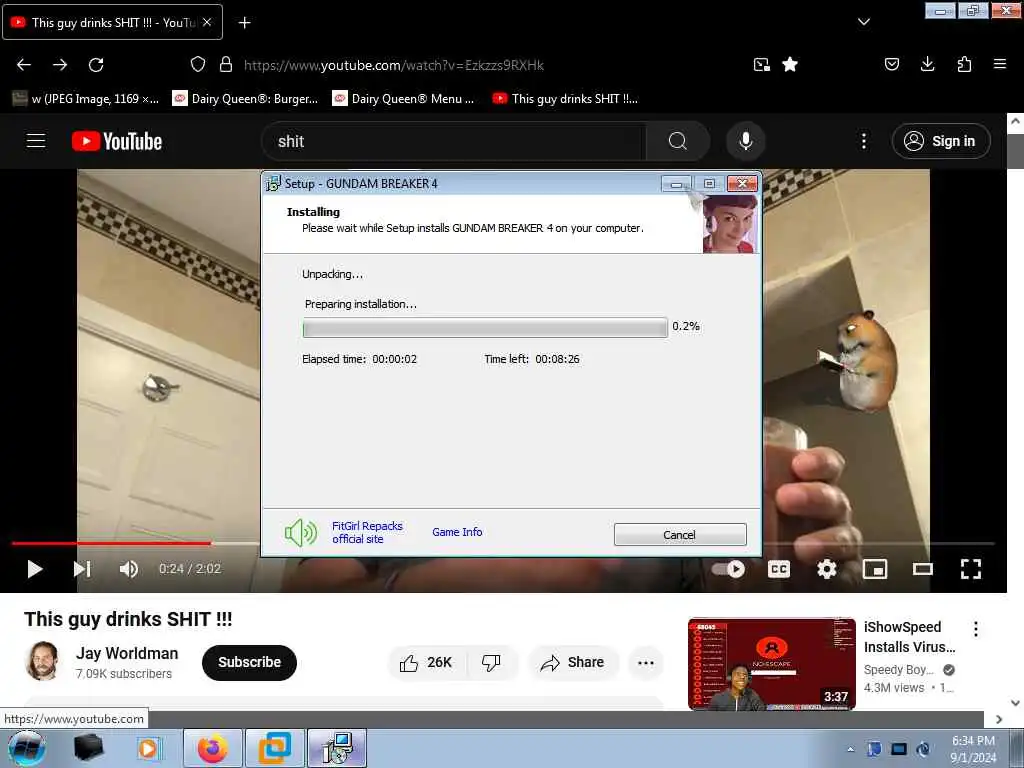Open the iShowSpeed Installs Virus title

click(909, 637)
